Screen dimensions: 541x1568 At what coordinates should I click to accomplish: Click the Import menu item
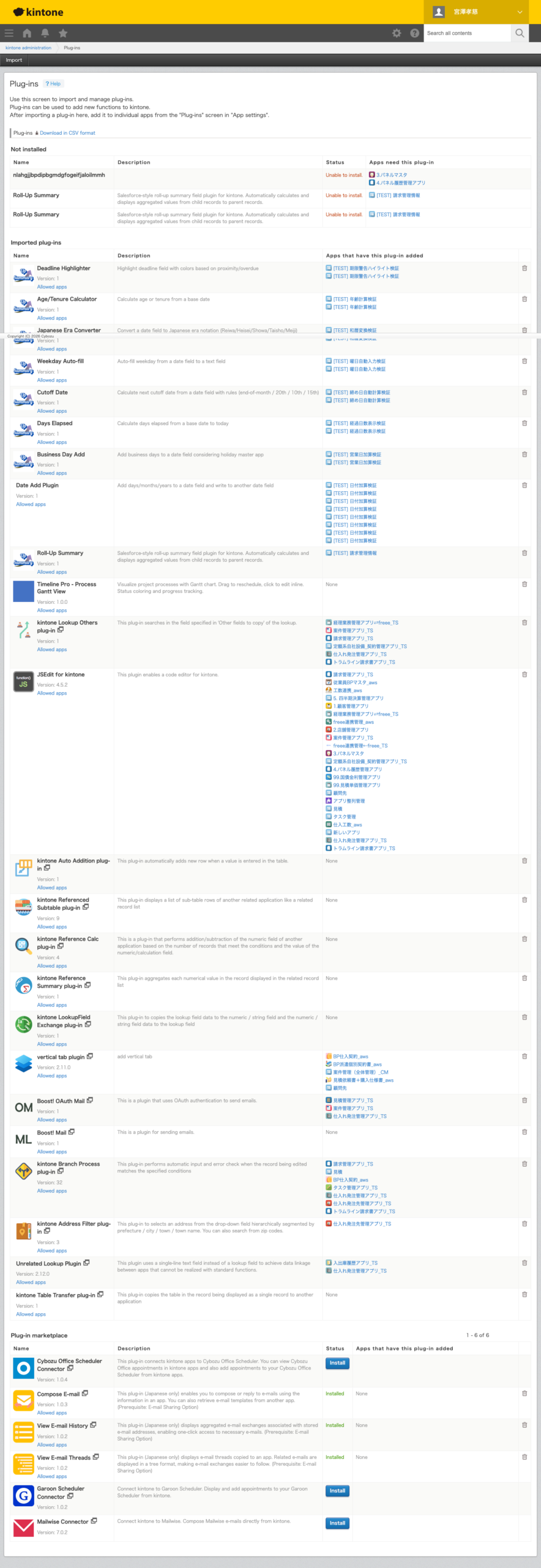[14, 60]
